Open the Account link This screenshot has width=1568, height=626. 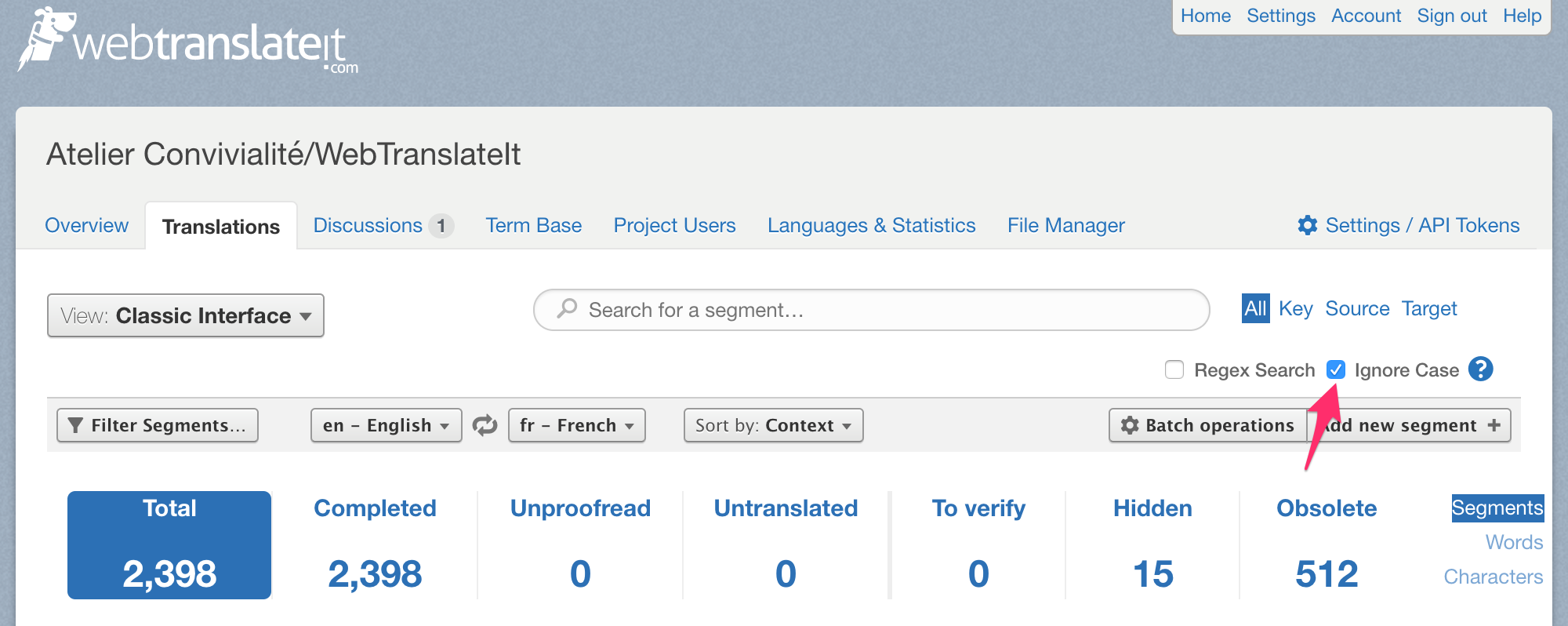click(x=1367, y=16)
